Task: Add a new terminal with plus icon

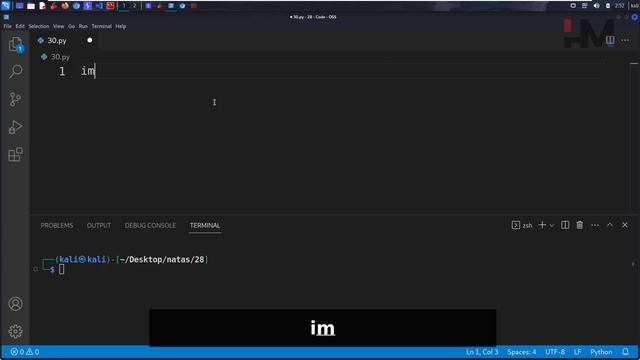Action: (x=542, y=225)
